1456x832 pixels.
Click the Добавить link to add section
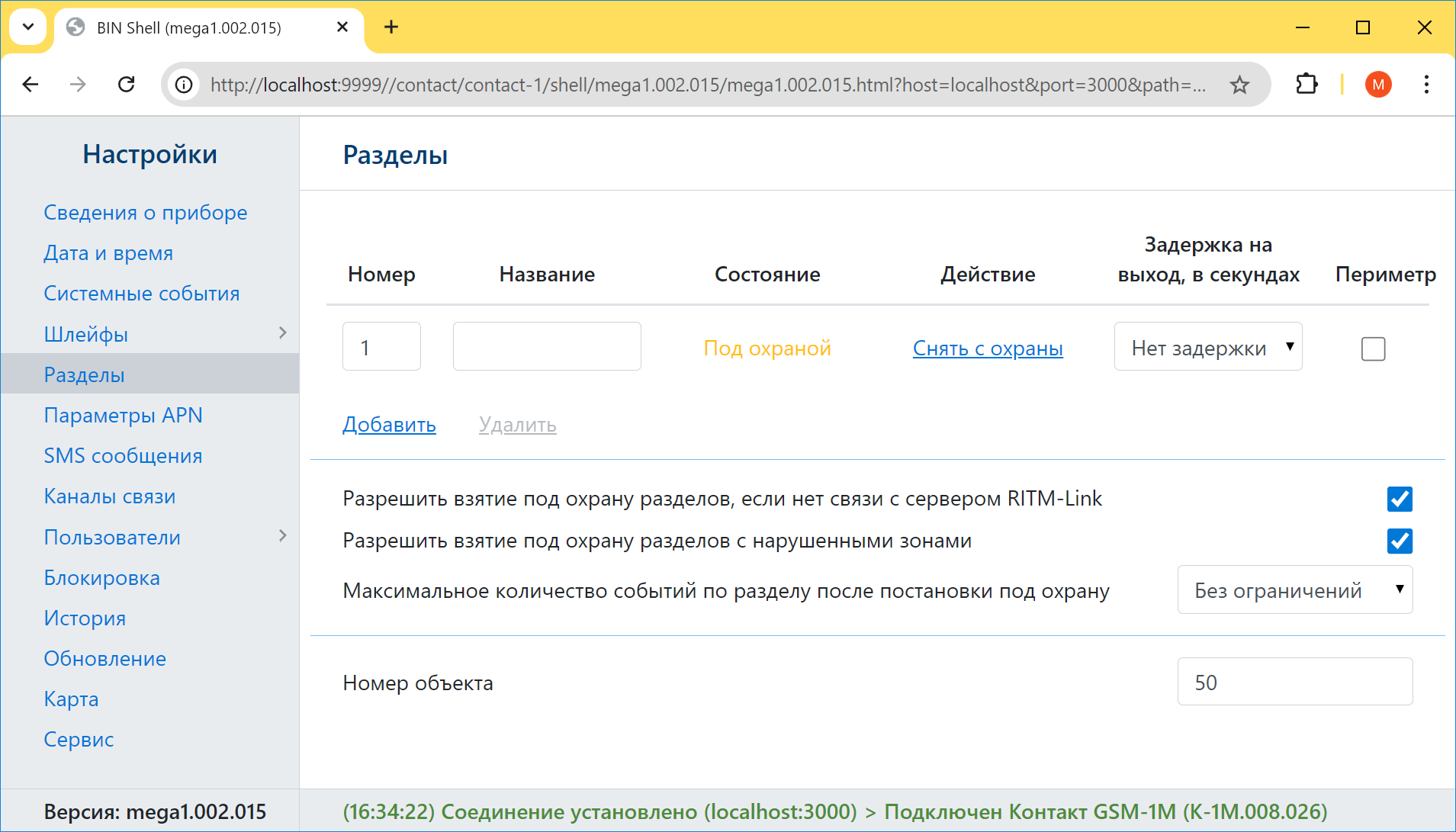coord(389,425)
